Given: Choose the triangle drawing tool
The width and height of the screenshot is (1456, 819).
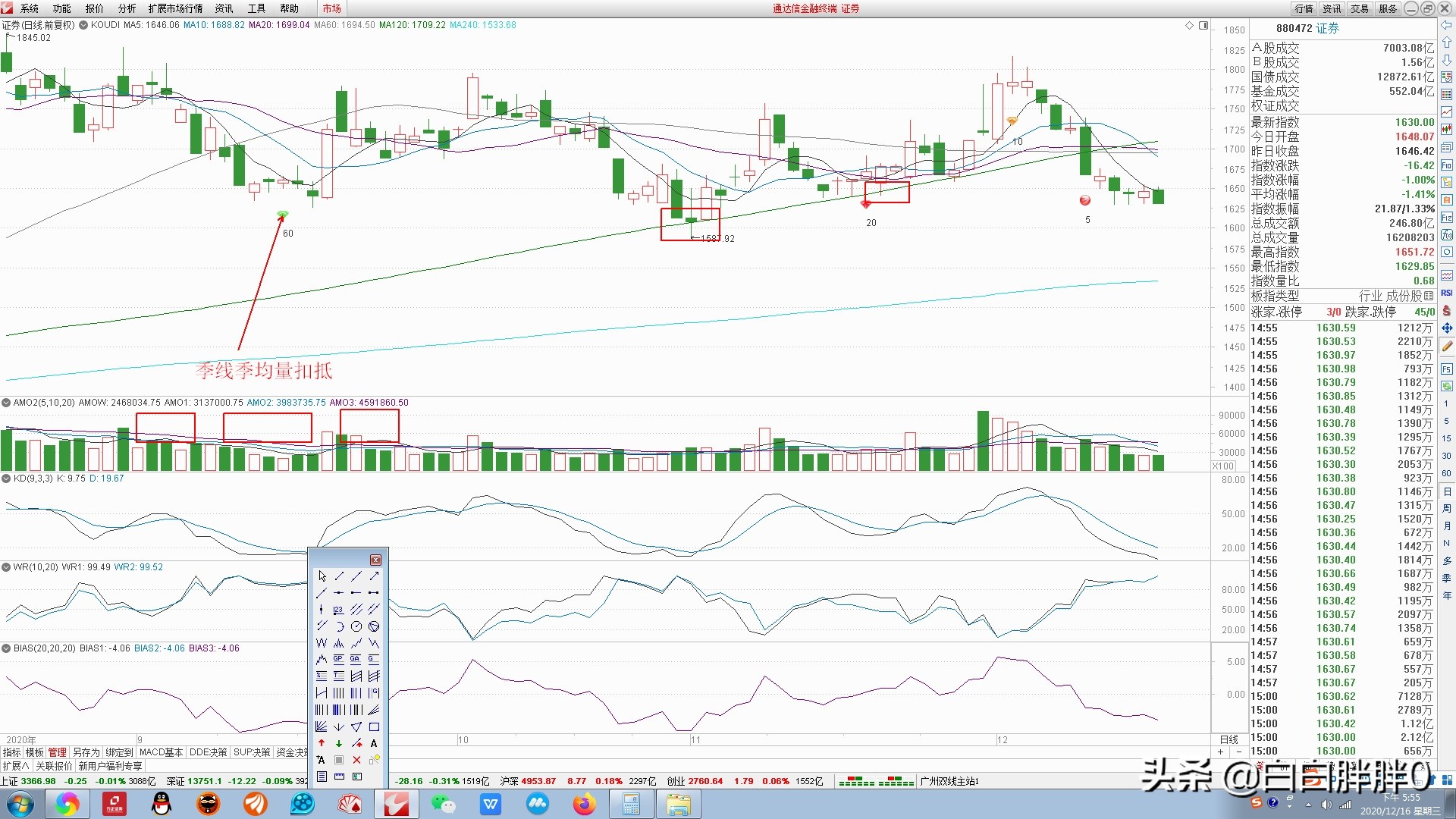Looking at the screenshot, I should tap(356, 726).
